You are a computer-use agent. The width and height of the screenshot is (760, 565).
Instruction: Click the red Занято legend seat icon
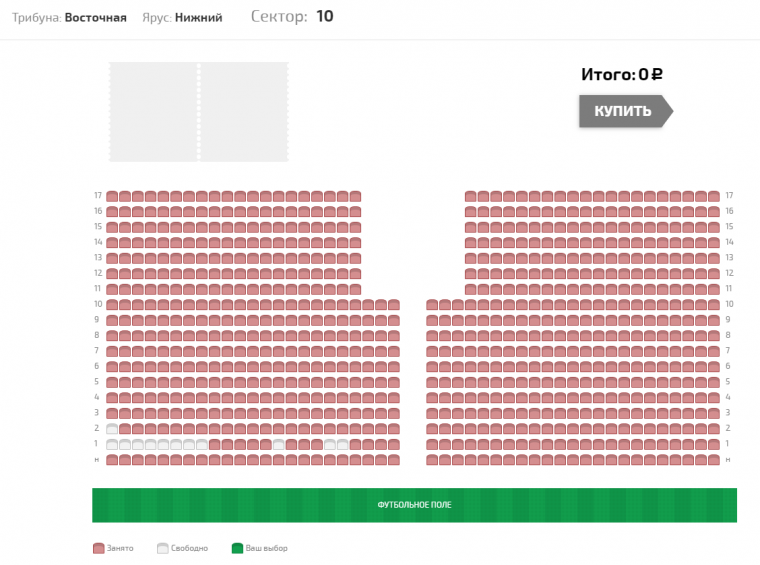click(98, 548)
